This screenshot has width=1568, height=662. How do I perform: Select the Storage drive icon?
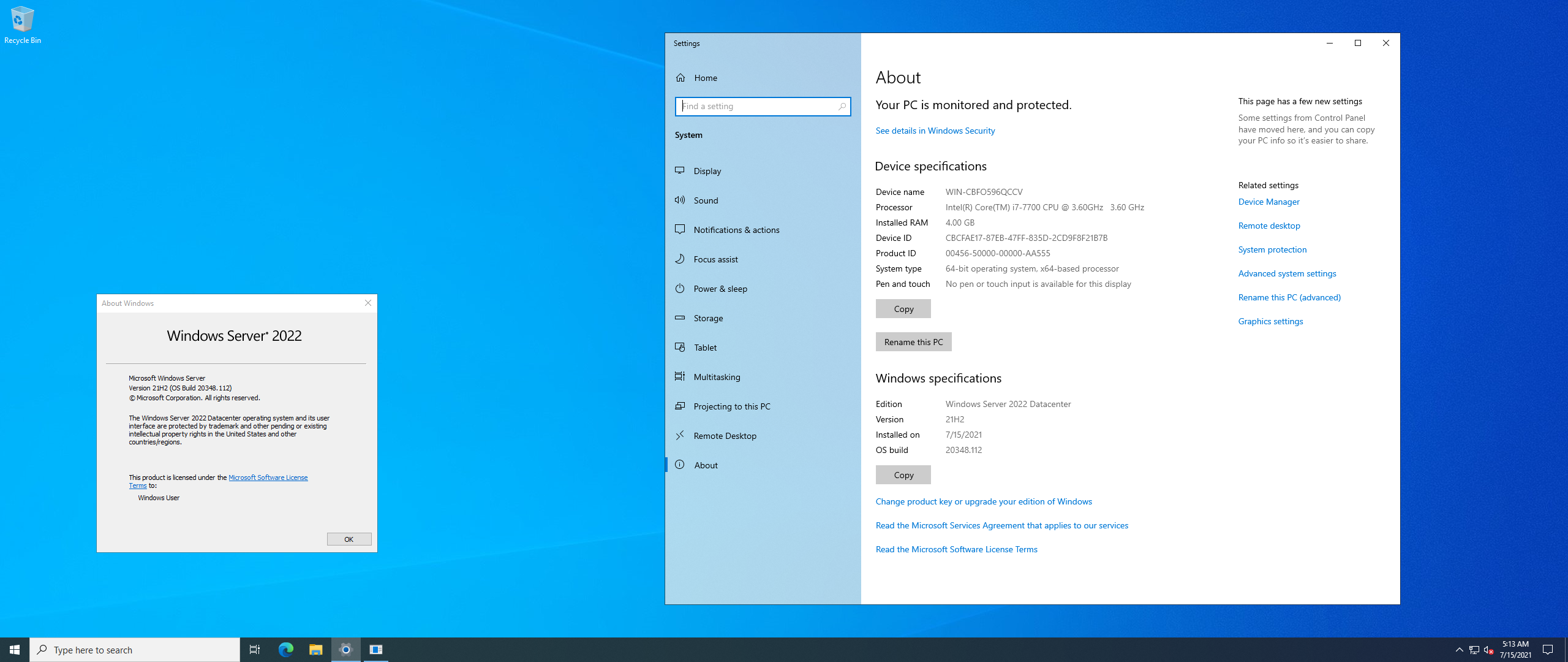pyautogui.click(x=680, y=318)
